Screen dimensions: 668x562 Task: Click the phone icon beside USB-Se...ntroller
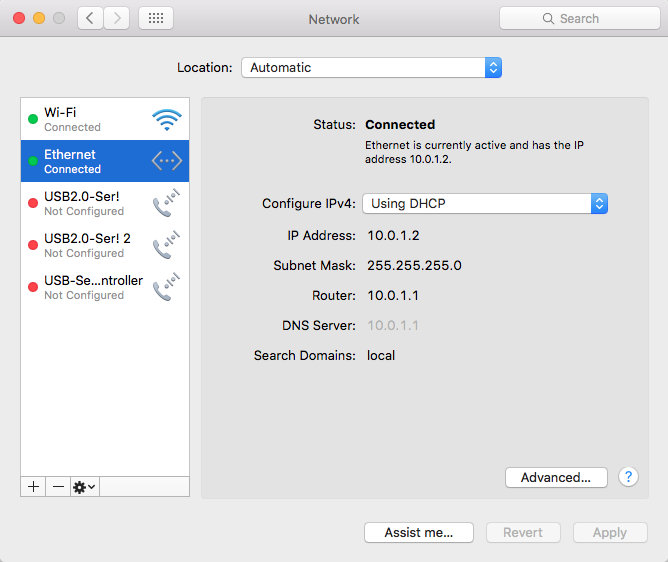tap(167, 287)
